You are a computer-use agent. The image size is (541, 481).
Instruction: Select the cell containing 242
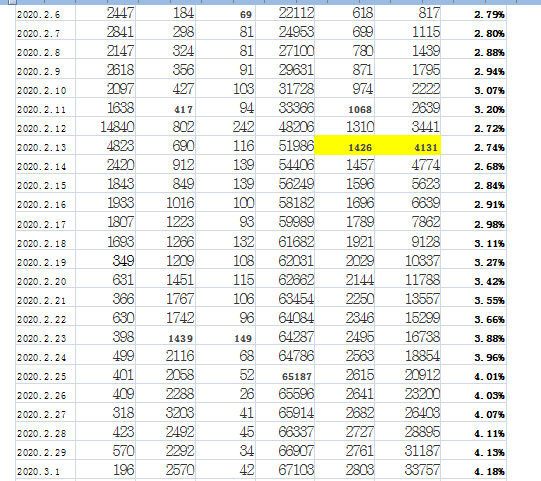(225, 127)
